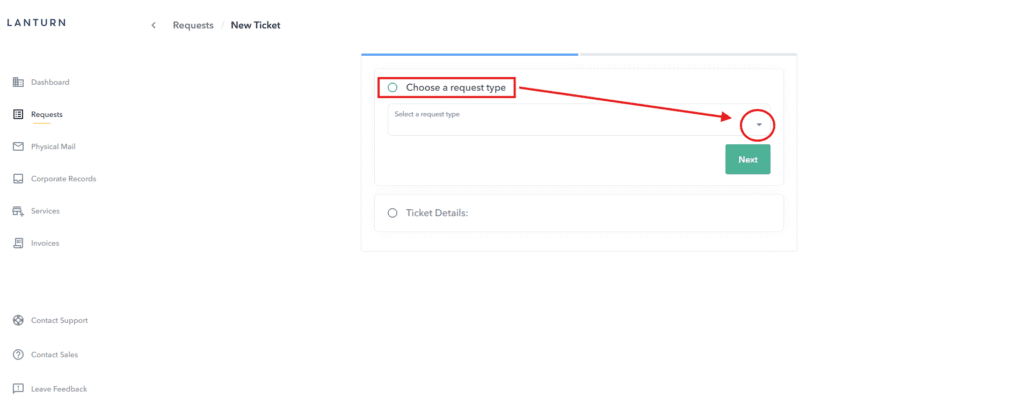Click the Contact Sales question icon
The width and height of the screenshot is (1024, 406).
click(18, 355)
